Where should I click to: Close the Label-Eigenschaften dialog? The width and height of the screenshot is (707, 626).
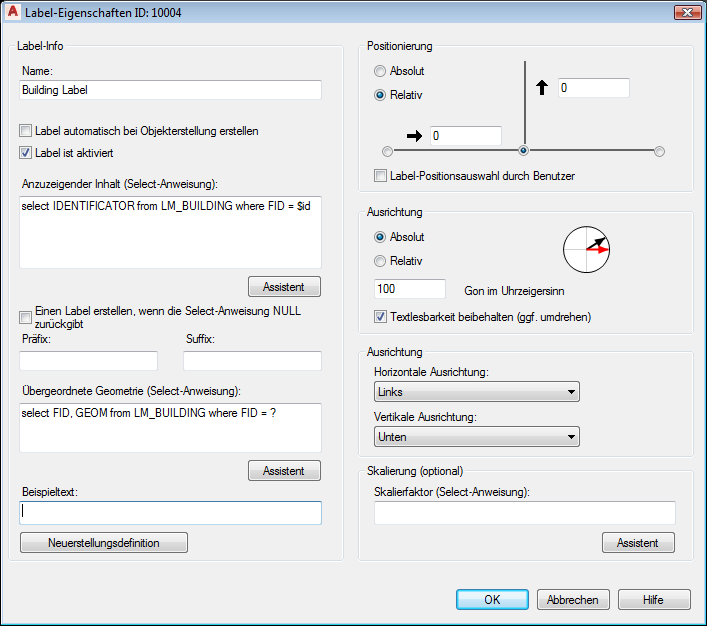coord(687,13)
